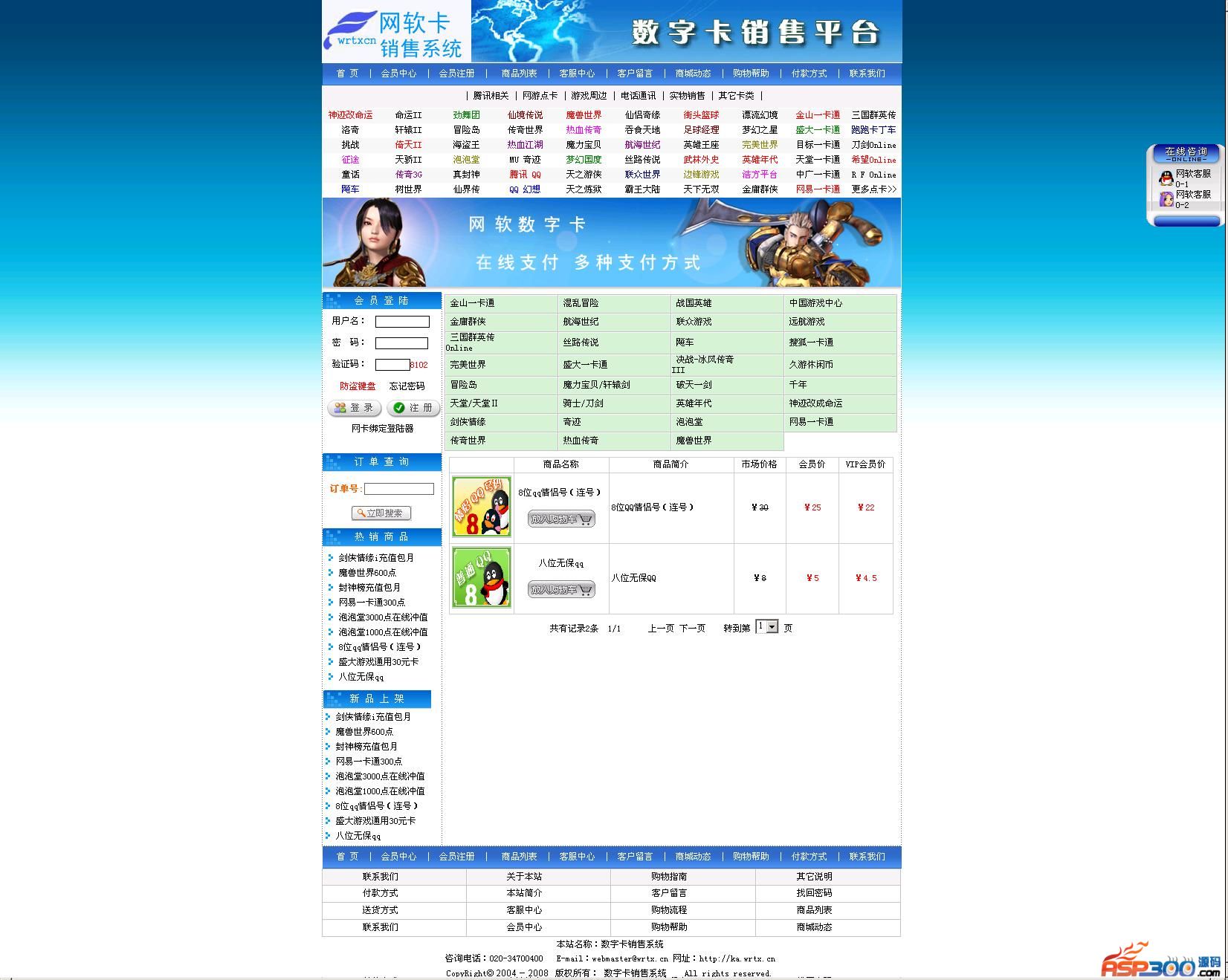Add 八位无保qq to the shopping cart

click(x=561, y=589)
